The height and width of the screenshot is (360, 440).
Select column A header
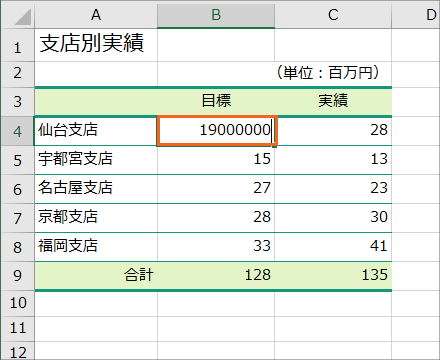pos(96,15)
